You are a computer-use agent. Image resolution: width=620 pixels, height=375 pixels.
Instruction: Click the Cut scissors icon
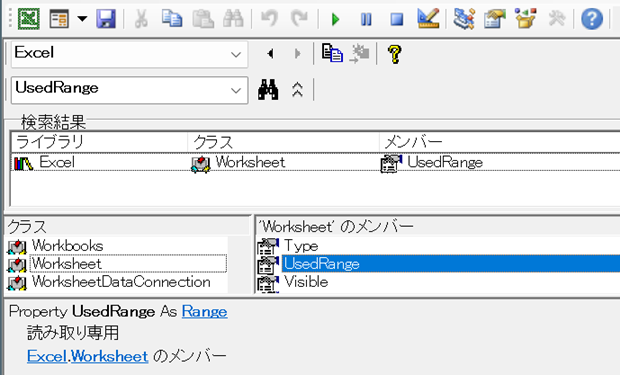(x=142, y=19)
